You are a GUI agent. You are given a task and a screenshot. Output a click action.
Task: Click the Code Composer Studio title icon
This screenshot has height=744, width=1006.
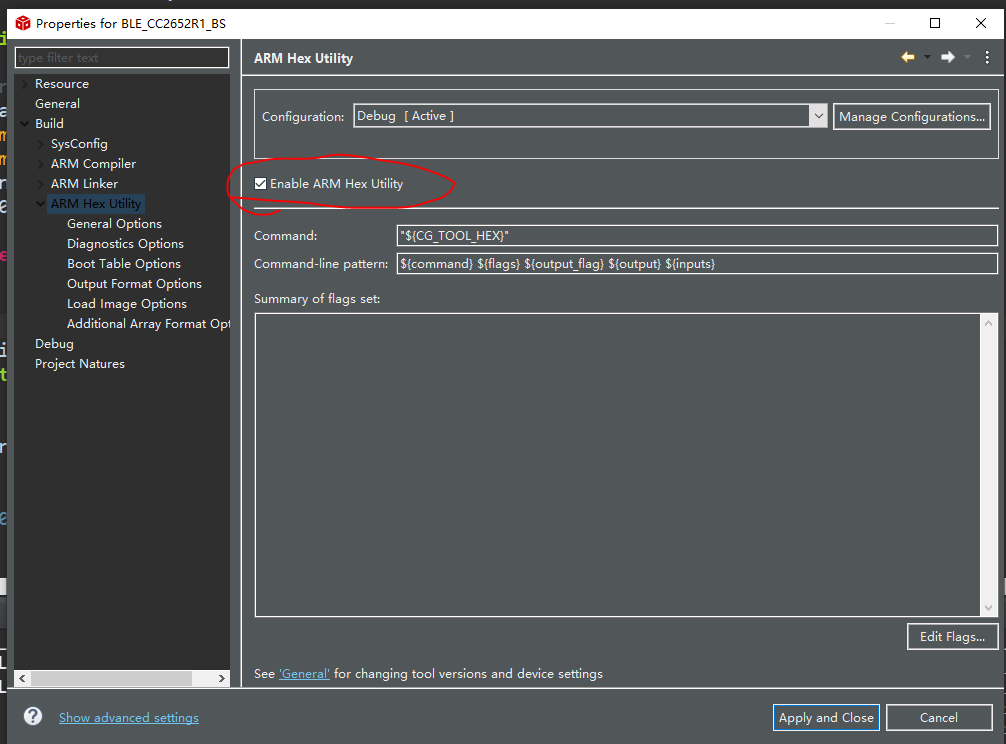pyautogui.click(x=23, y=23)
